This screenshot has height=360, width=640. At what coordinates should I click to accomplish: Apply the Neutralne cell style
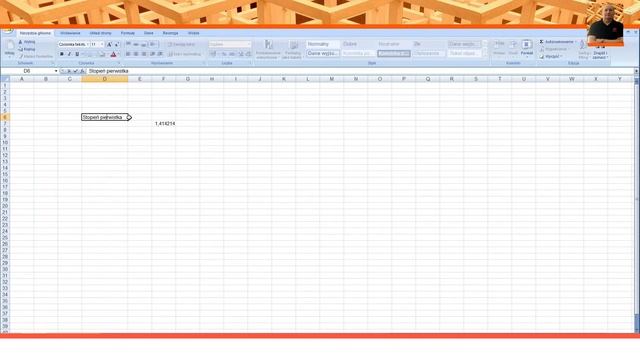[394, 44]
